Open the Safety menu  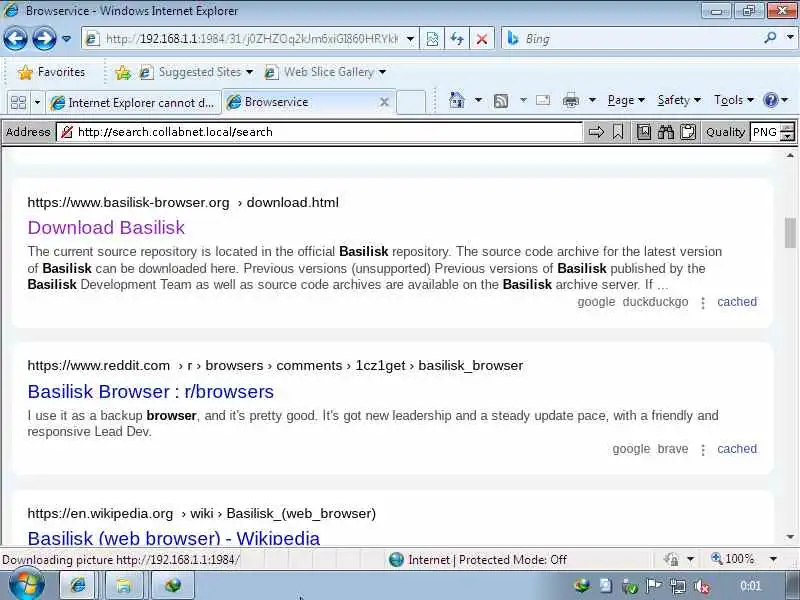[x=679, y=100]
